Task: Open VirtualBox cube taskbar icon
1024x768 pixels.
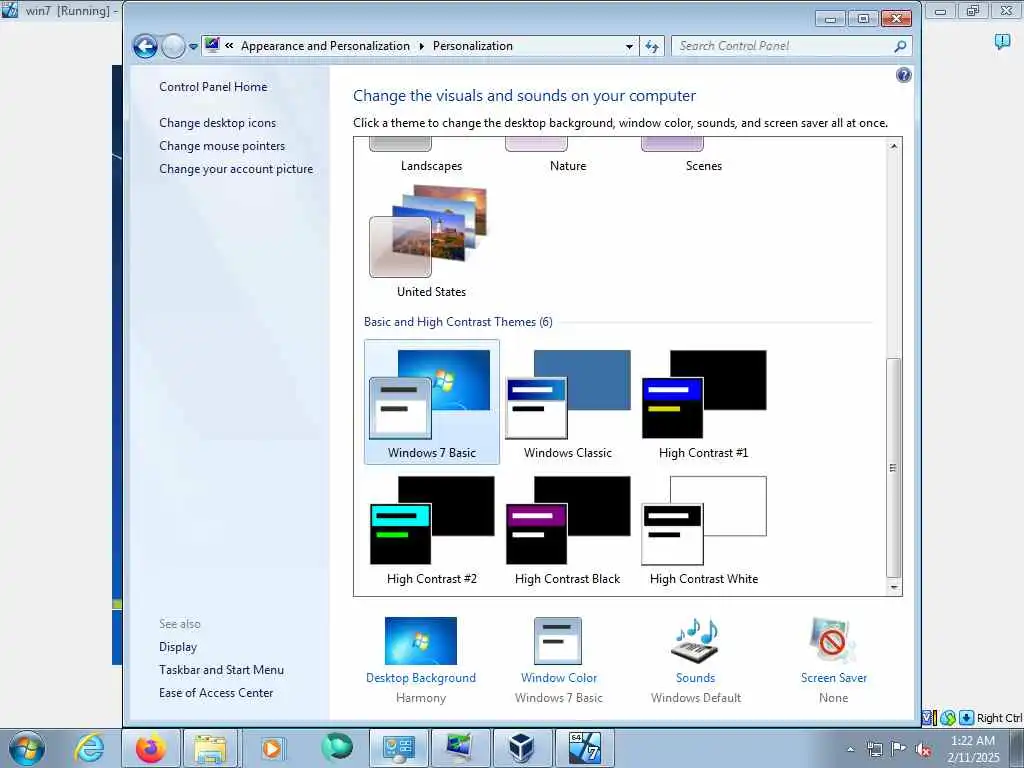Action: (521, 748)
